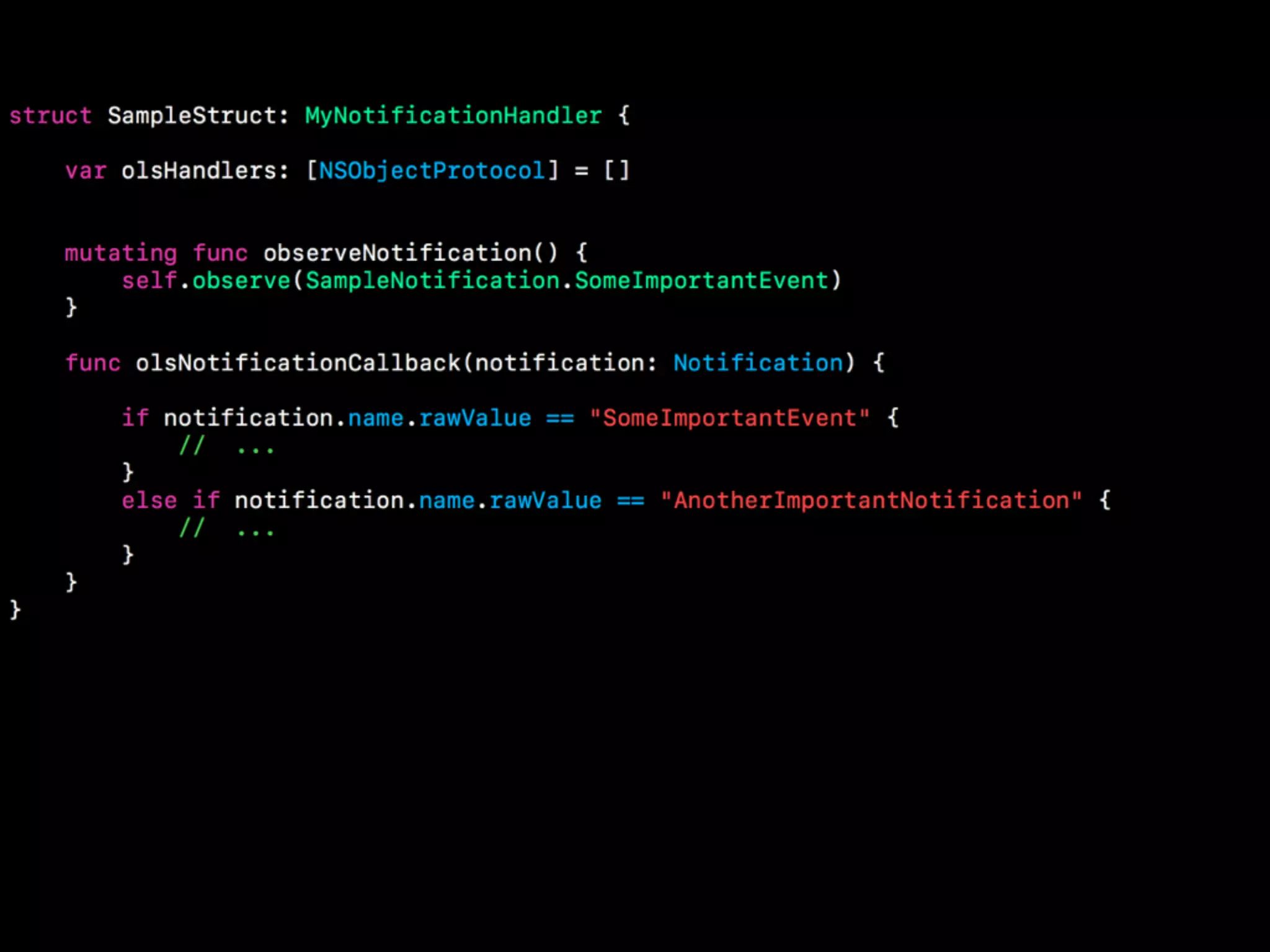Click the struct keyword
1270x952 pixels.
tap(50, 116)
